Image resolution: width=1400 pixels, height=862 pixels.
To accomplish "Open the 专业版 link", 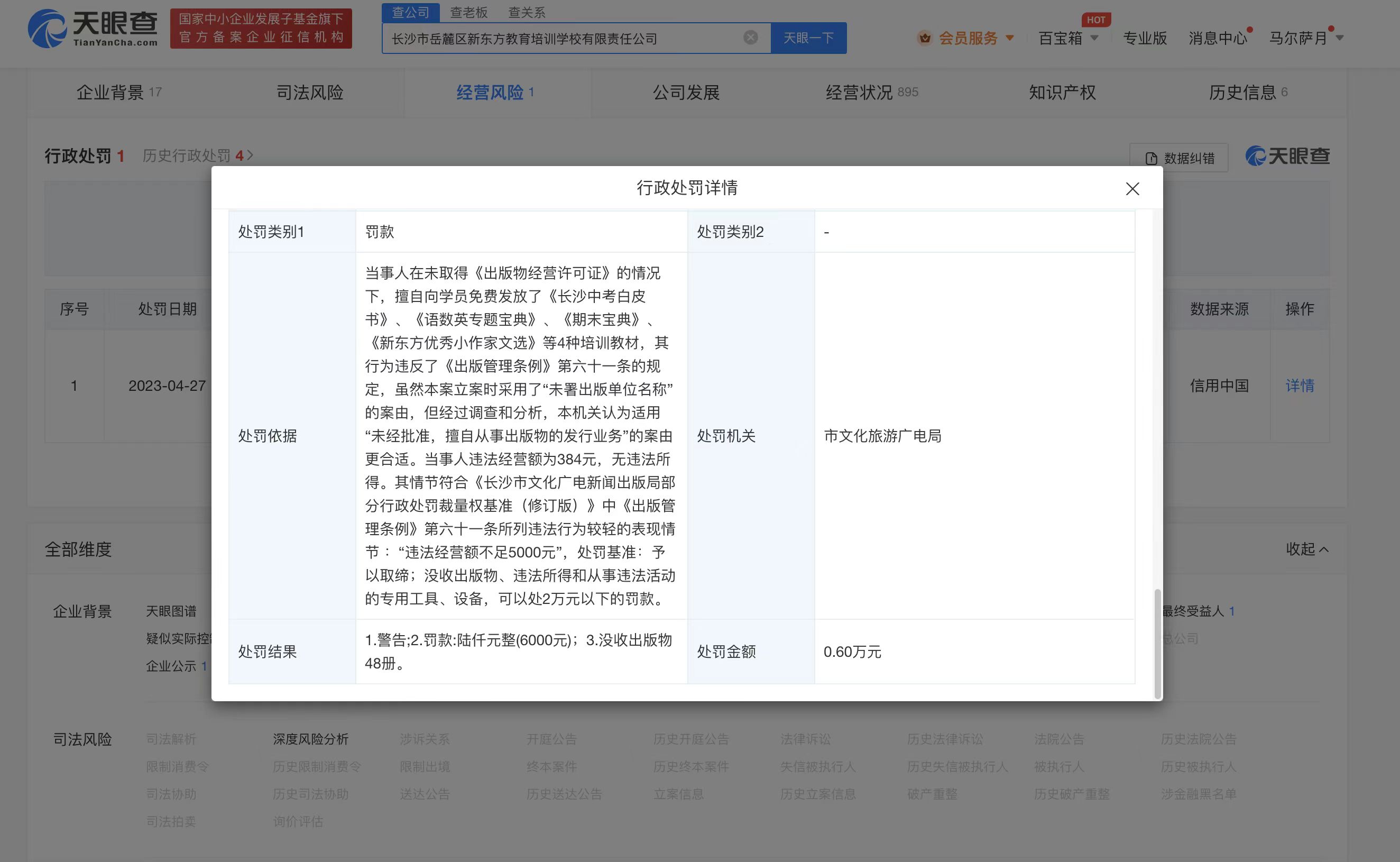I will (x=1145, y=38).
